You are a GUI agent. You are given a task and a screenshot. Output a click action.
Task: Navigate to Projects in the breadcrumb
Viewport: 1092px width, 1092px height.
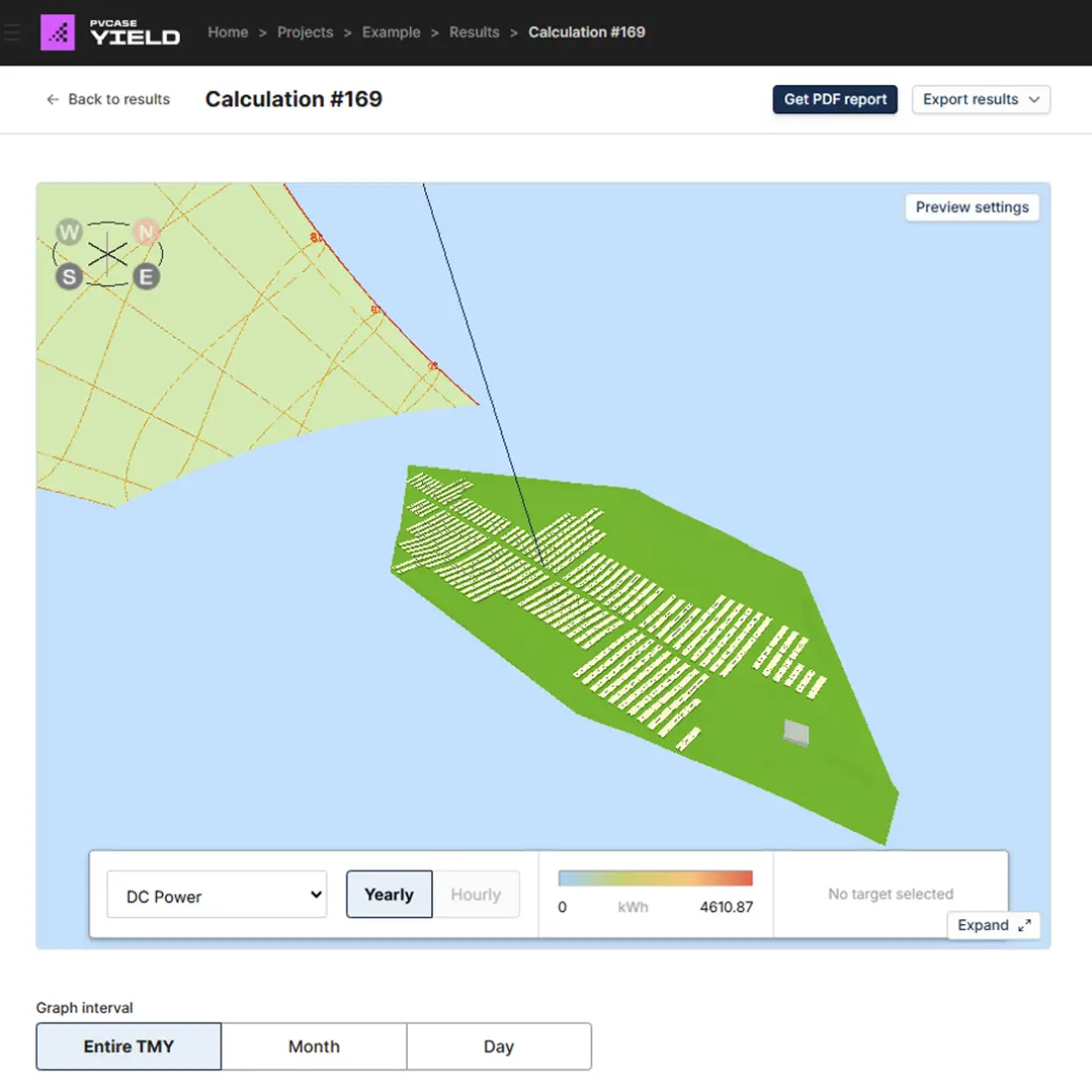[305, 32]
